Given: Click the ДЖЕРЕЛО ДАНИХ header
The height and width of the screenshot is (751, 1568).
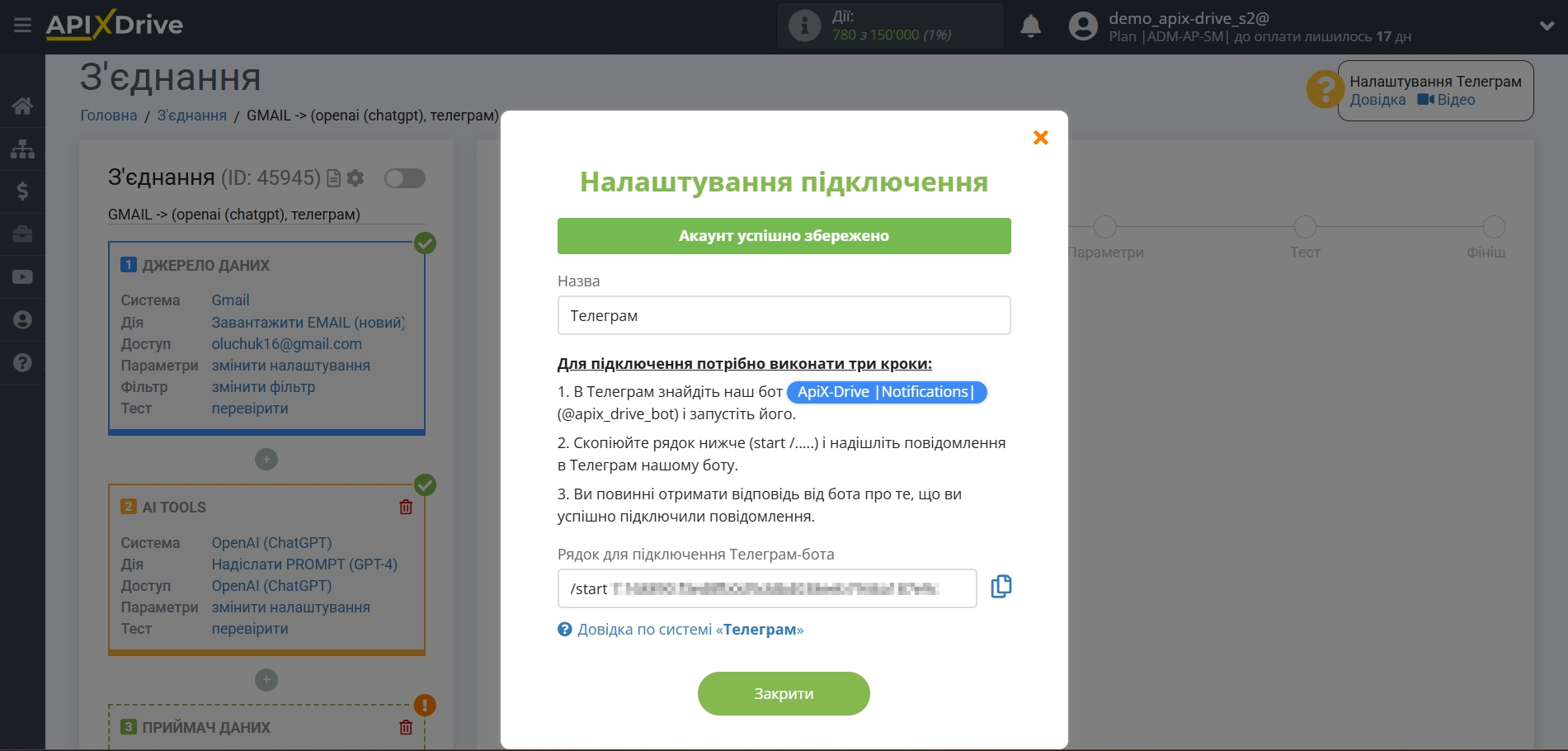Looking at the screenshot, I should click(x=205, y=266).
